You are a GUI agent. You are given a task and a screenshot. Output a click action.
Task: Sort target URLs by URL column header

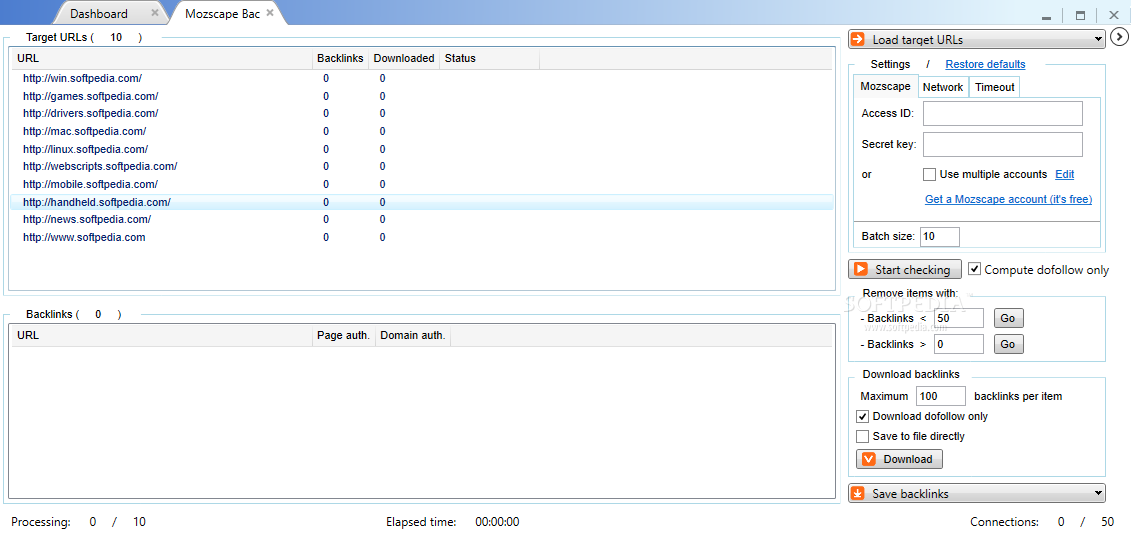point(162,58)
